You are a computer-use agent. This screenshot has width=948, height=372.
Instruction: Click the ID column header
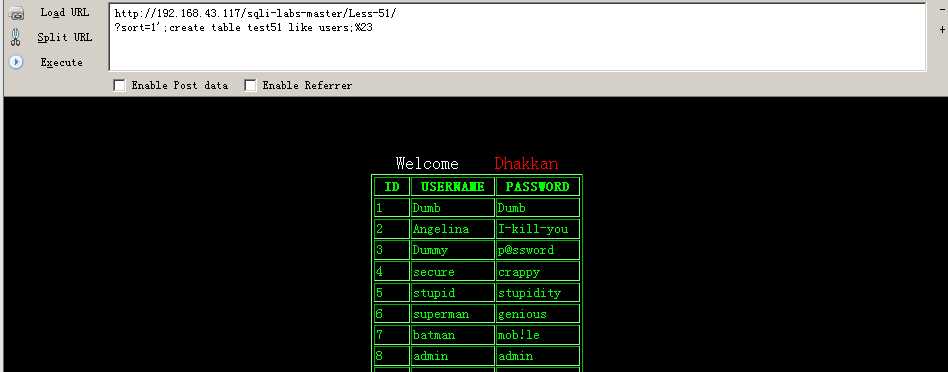click(x=392, y=186)
